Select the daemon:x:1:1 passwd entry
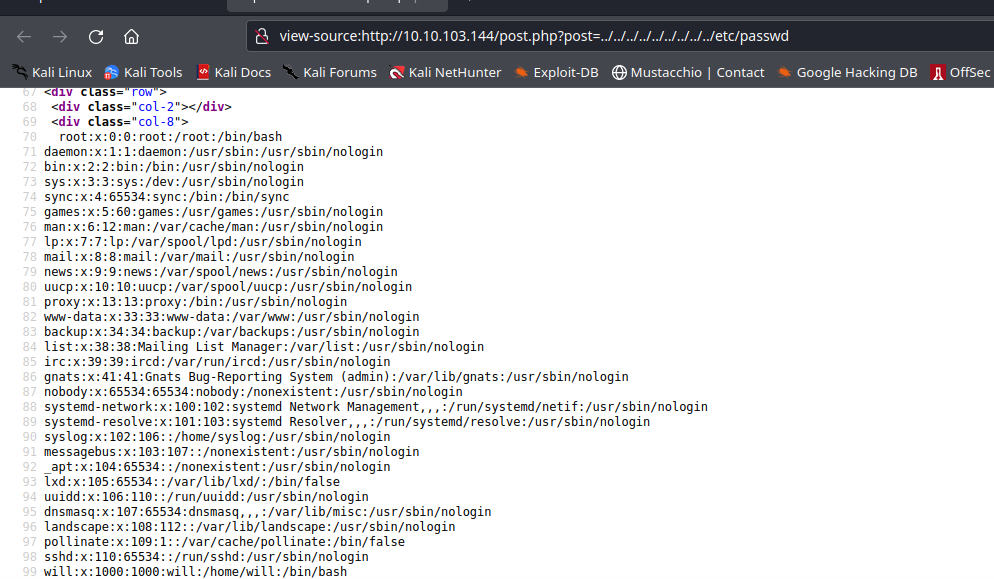The width and height of the screenshot is (994, 579). coord(214,152)
